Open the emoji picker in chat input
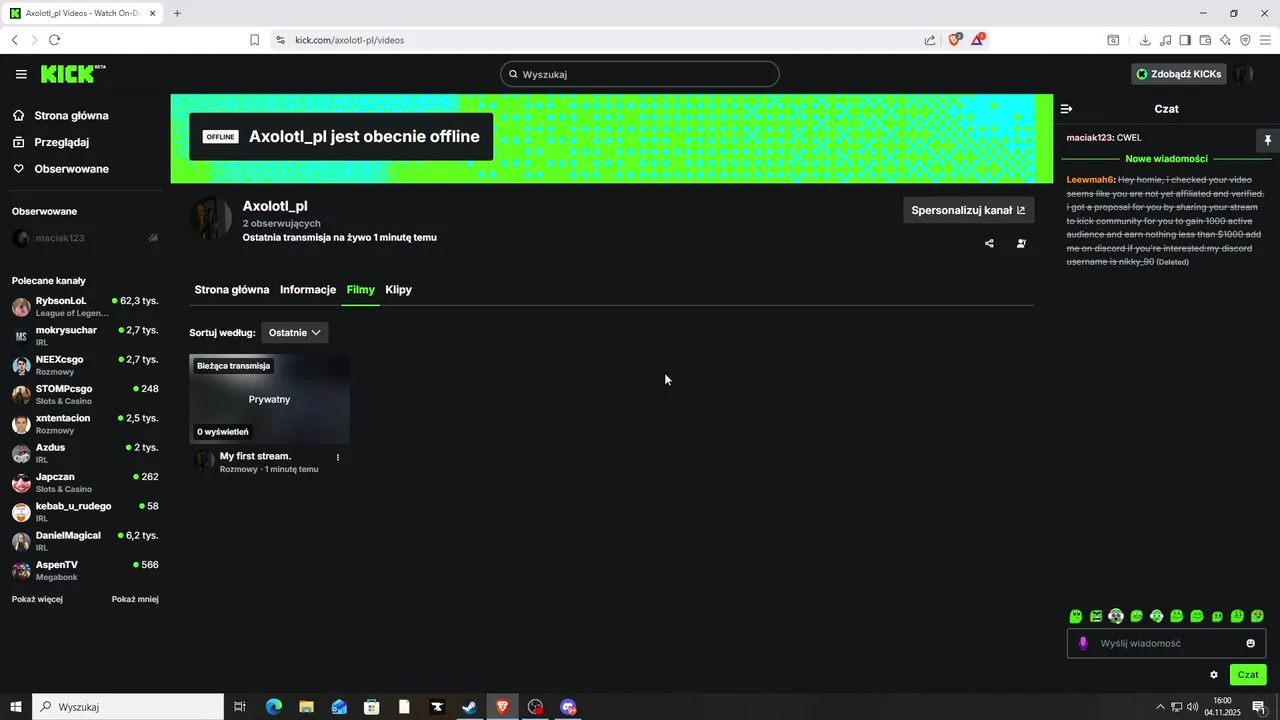Image resolution: width=1280 pixels, height=720 pixels. coord(1250,643)
